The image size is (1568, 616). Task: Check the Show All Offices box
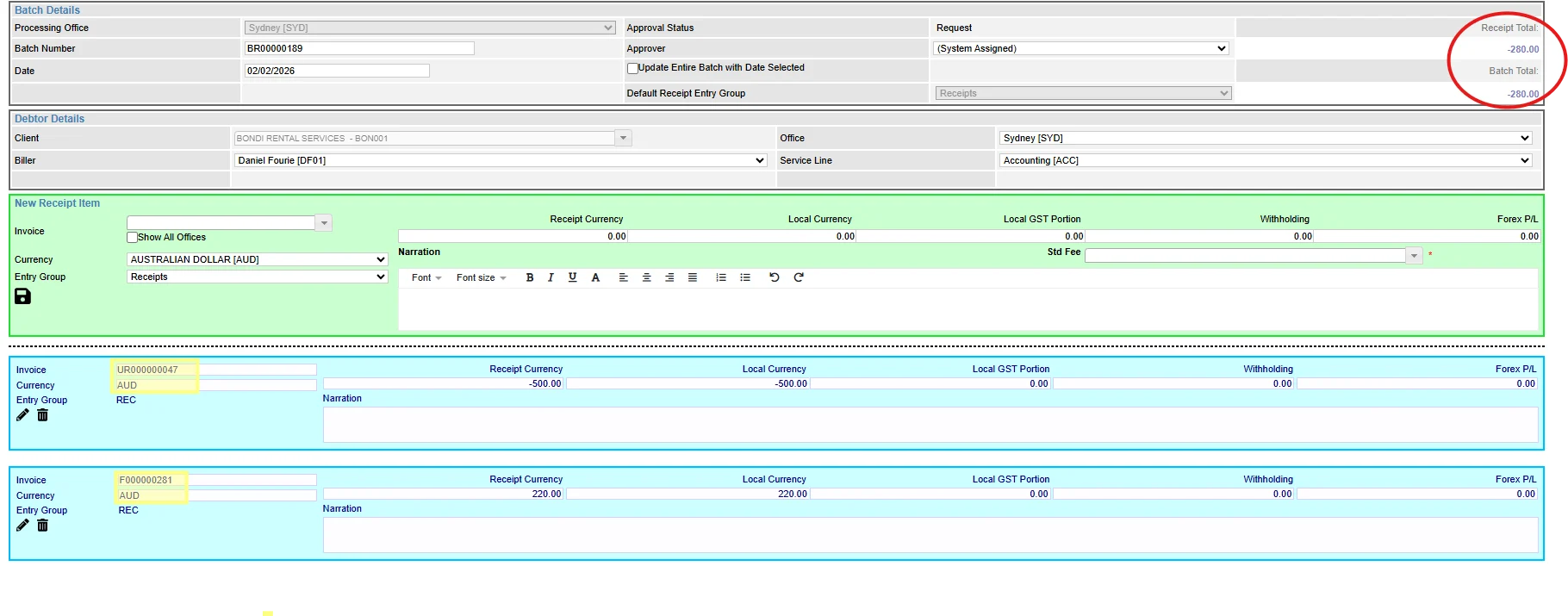(132, 237)
